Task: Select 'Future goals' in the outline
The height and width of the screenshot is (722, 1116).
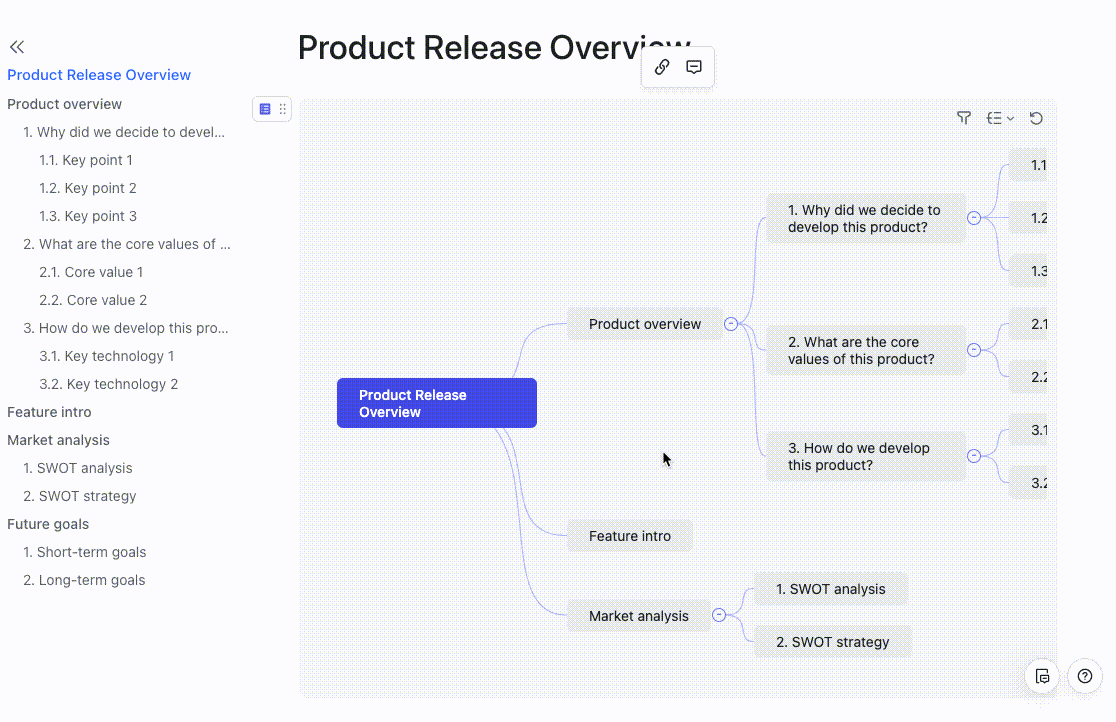Action: tap(48, 524)
